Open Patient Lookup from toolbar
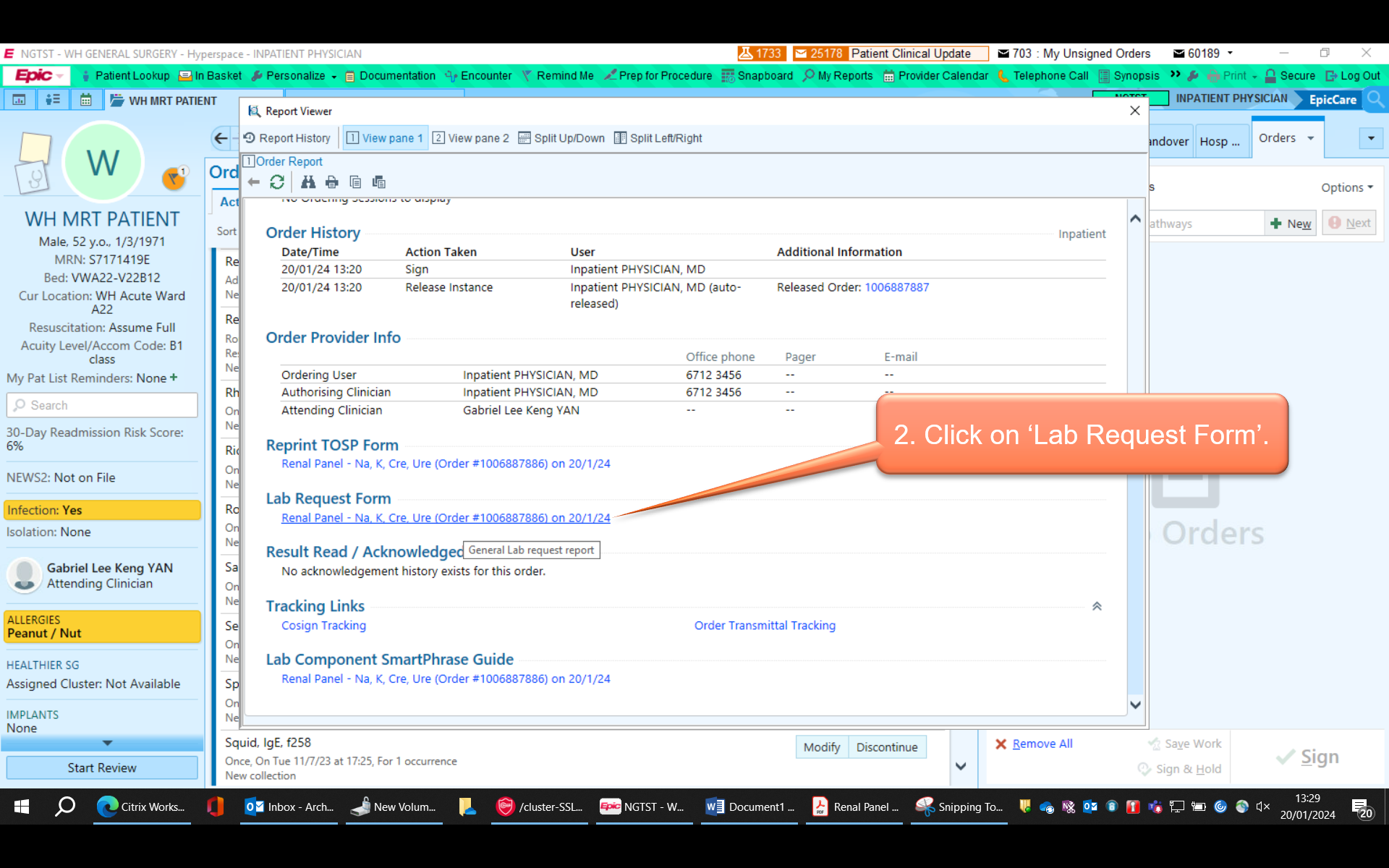1389x868 pixels. (125, 75)
